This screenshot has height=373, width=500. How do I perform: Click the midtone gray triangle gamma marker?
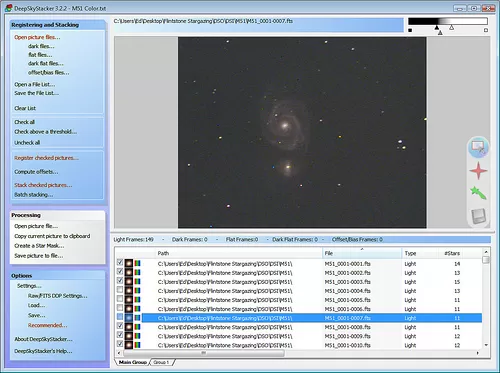click(x=440, y=32)
